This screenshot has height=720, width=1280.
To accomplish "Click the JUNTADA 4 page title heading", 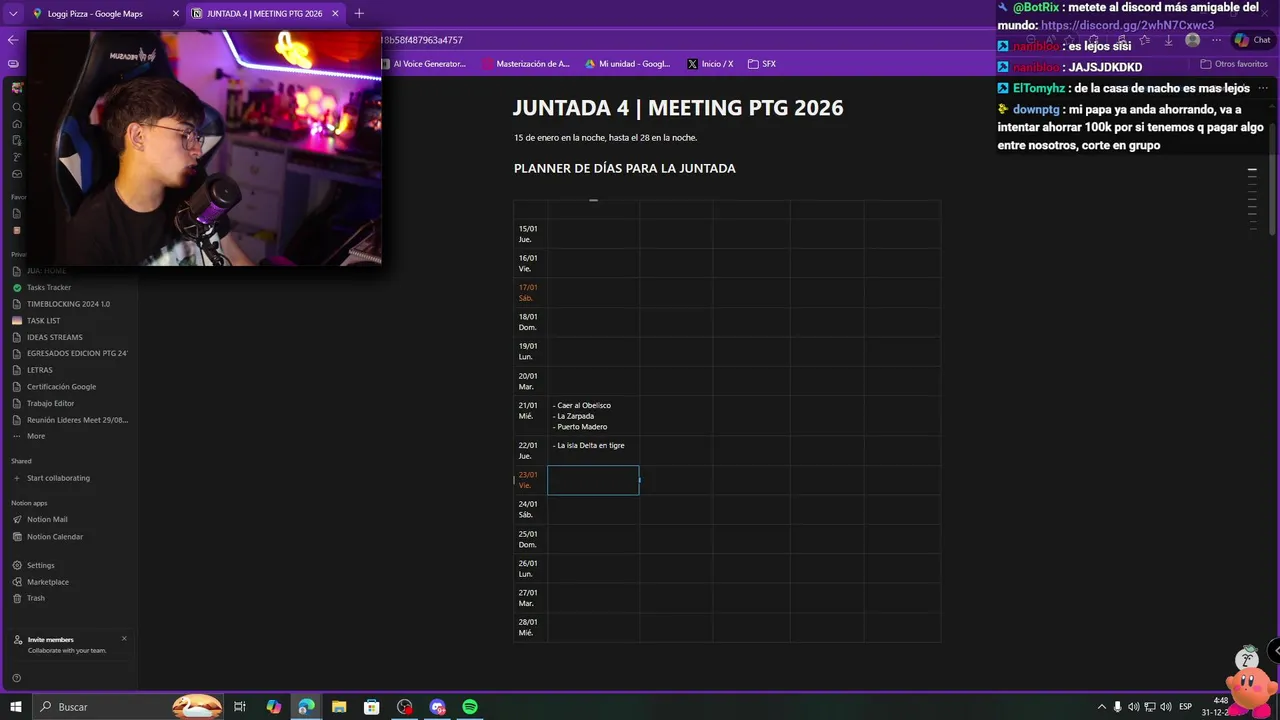I will [678, 108].
